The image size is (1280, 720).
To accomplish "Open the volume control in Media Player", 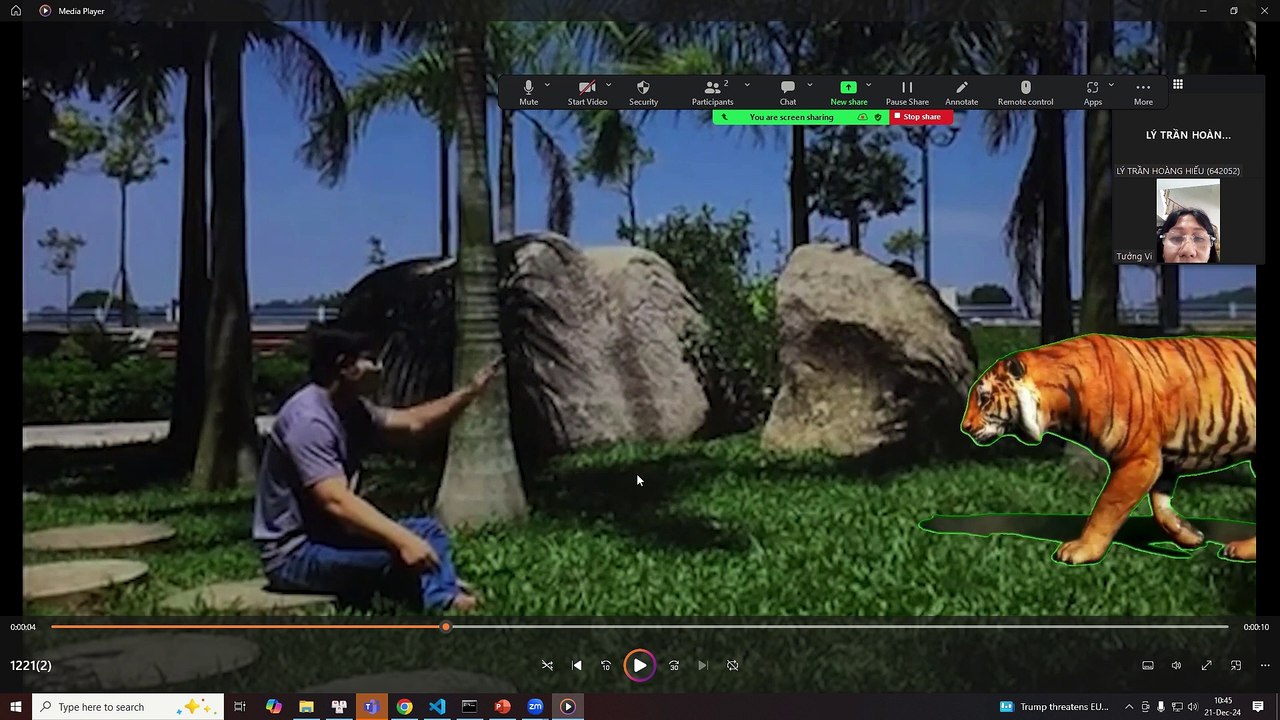I will (x=1177, y=665).
